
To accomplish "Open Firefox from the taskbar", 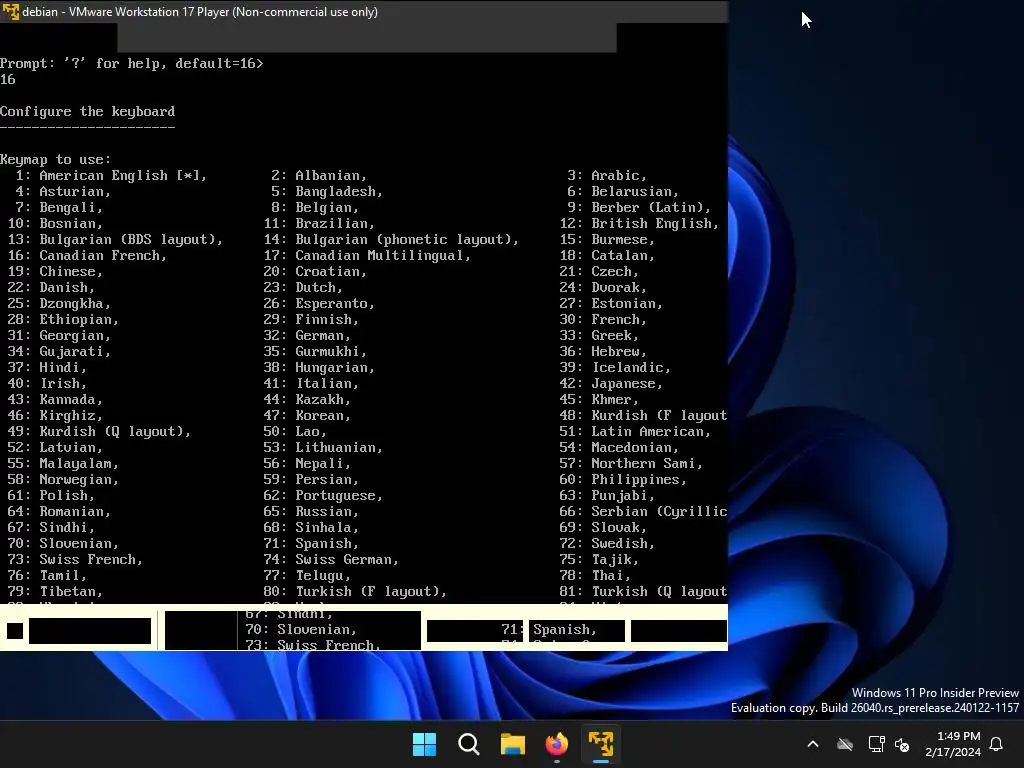I will tap(557, 744).
